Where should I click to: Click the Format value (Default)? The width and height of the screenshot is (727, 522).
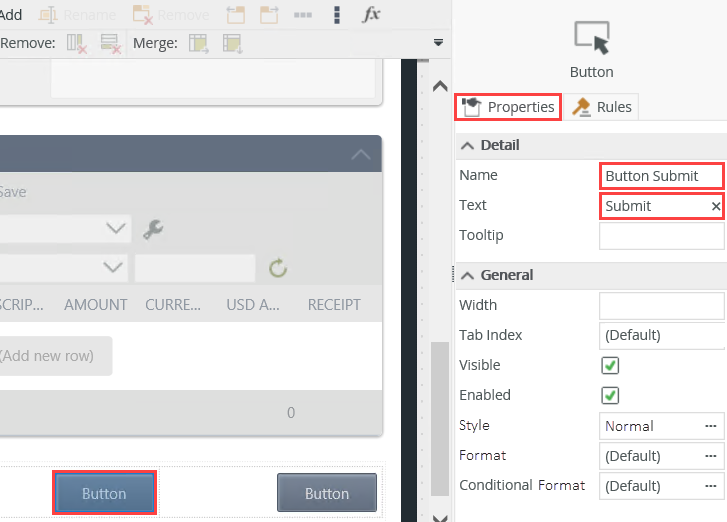pos(632,456)
